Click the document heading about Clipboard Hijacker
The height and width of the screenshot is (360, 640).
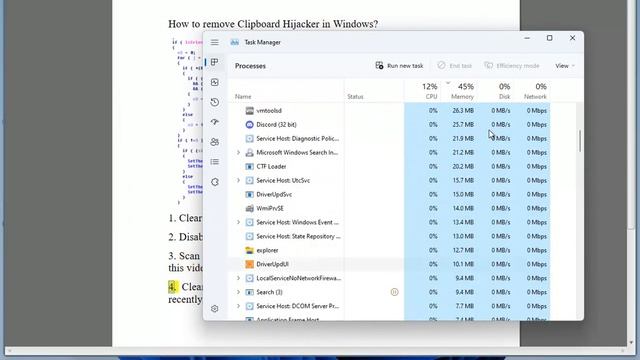click(273, 24)
